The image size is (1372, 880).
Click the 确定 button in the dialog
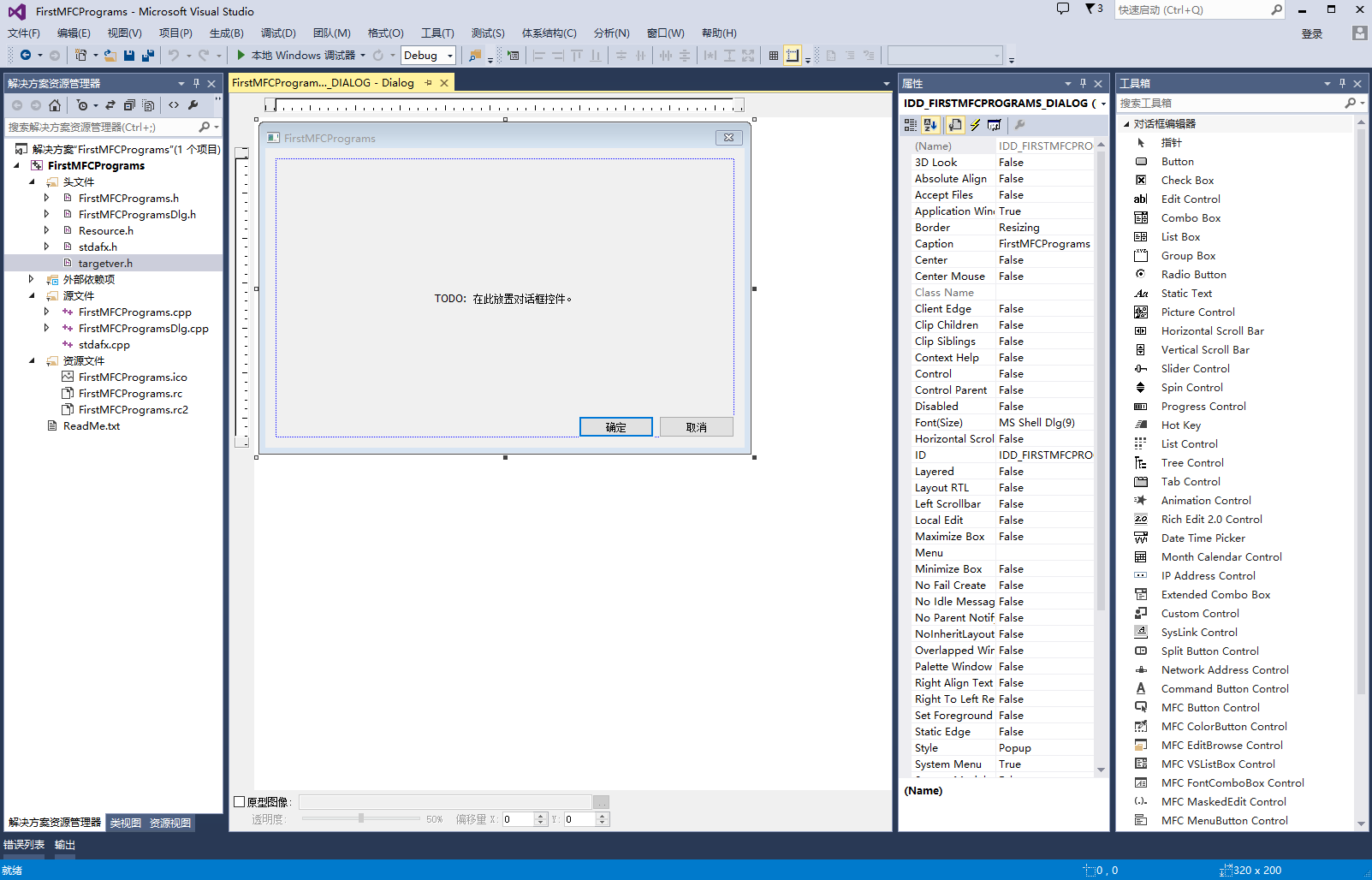(x=616, y=427)
